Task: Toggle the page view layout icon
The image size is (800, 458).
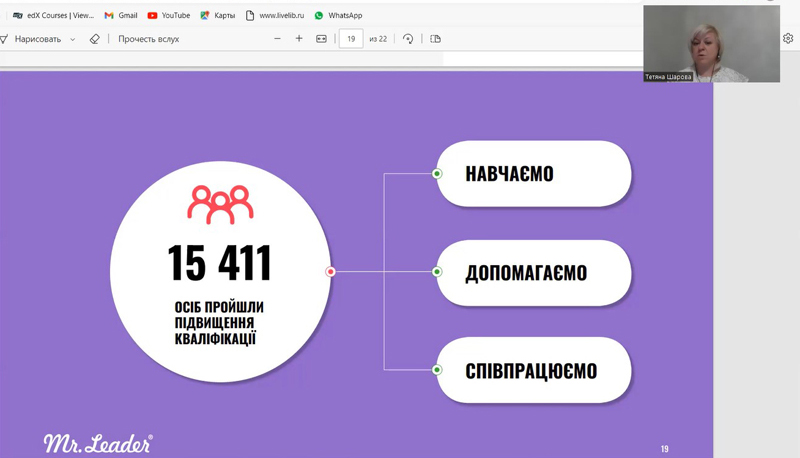Action: pos(435,39)
